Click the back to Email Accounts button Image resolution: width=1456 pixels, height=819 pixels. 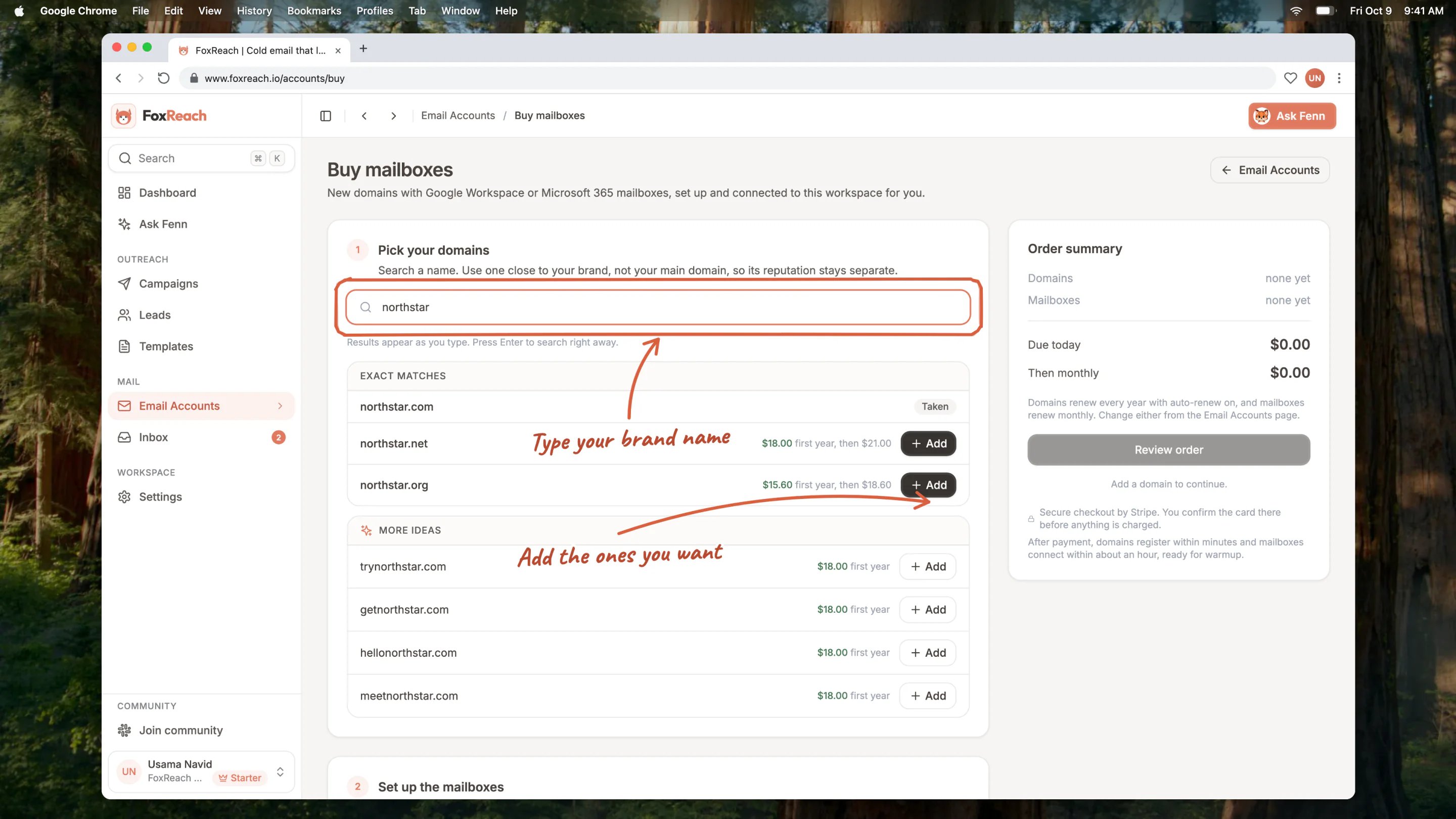(1269, 170)
